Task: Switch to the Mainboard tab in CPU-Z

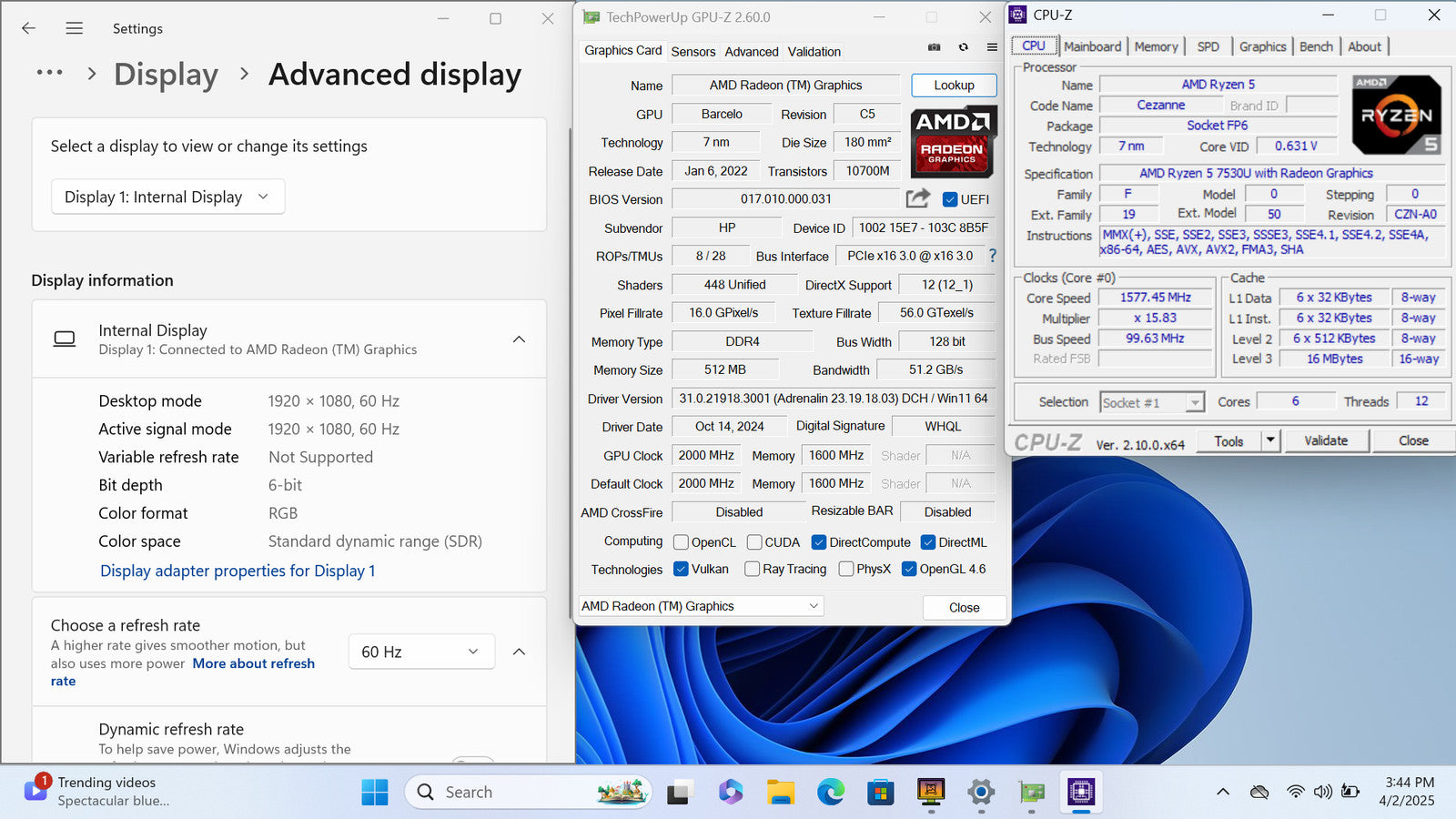Action: 1092,46
